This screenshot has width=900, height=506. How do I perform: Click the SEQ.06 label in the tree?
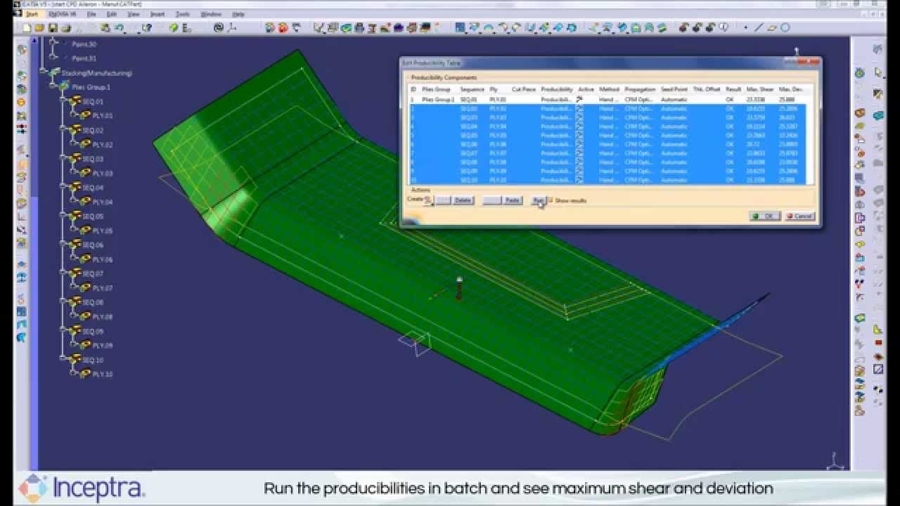coord(92,245)
